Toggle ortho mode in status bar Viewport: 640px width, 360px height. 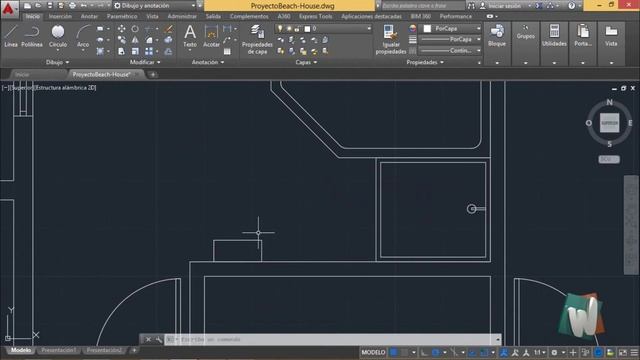pyautogui.click(x=424, y=352)
